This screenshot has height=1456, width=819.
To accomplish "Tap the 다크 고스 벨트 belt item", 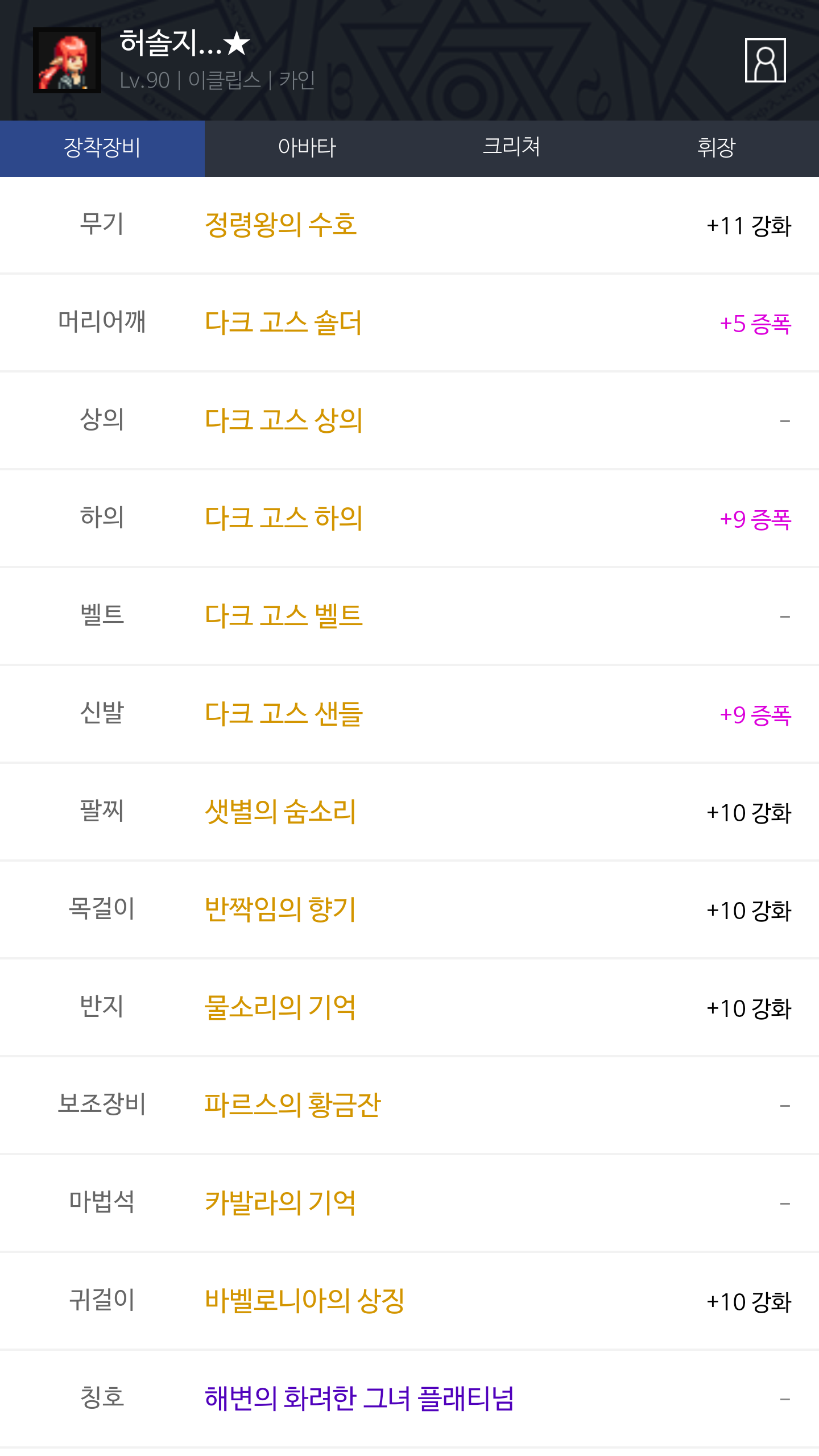I will [x=283, y=617].
